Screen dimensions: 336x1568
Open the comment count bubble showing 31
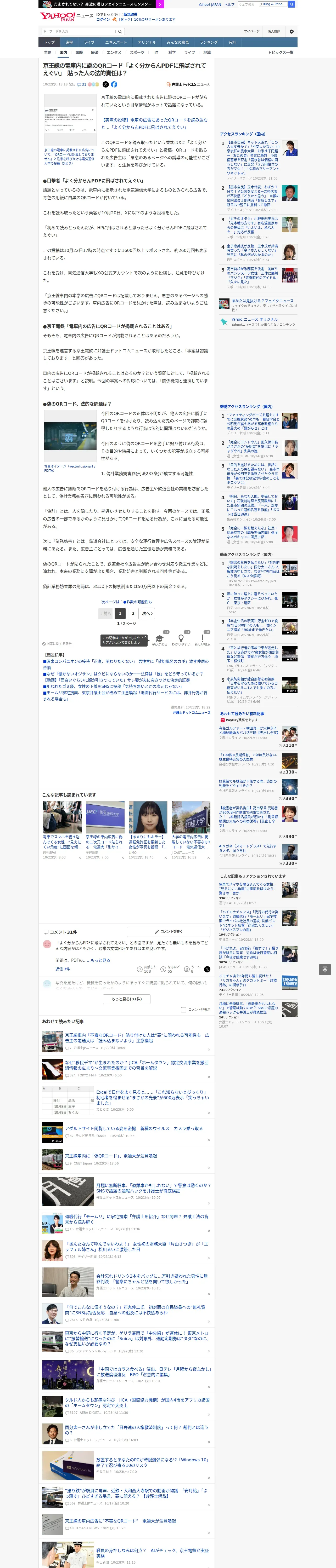pos(82,85)
